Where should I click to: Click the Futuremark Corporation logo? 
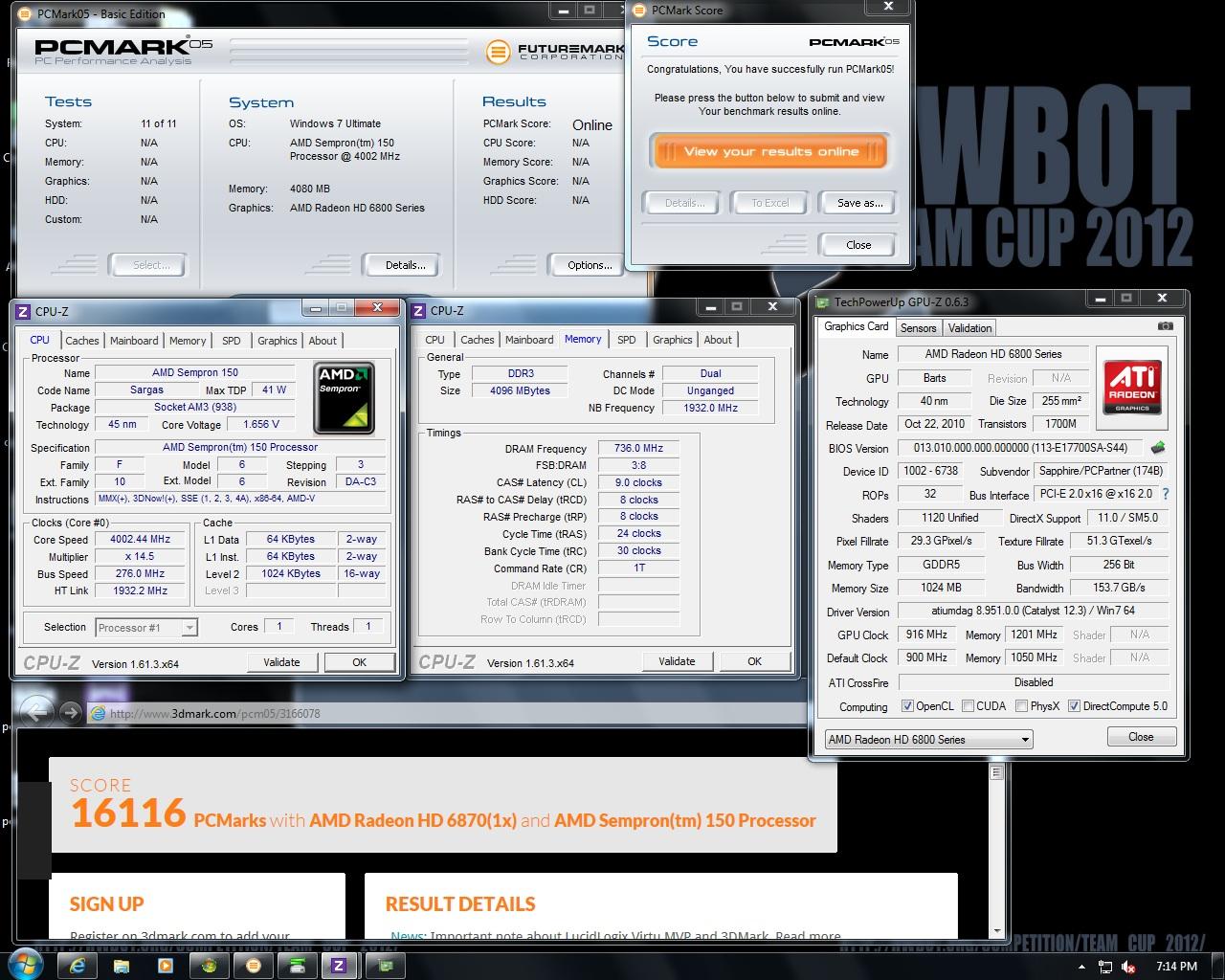(x=555, y=52)
